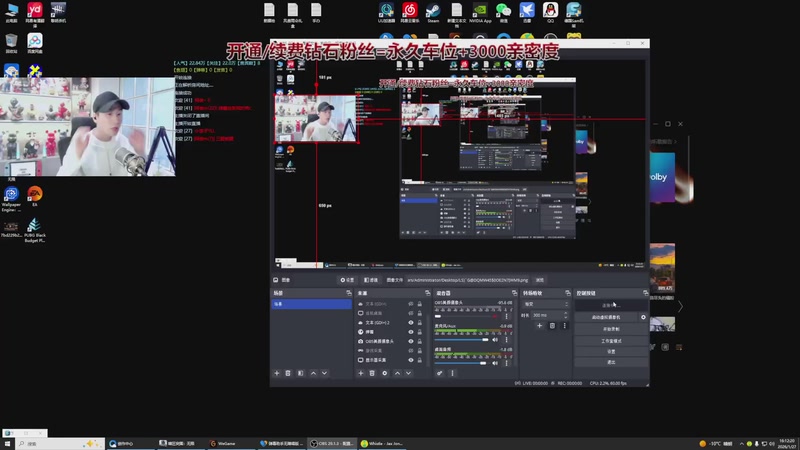This screenshot has width=800, height=450.
Task: Show the hidden 文本 (GDI+) source
Action: 411,304
